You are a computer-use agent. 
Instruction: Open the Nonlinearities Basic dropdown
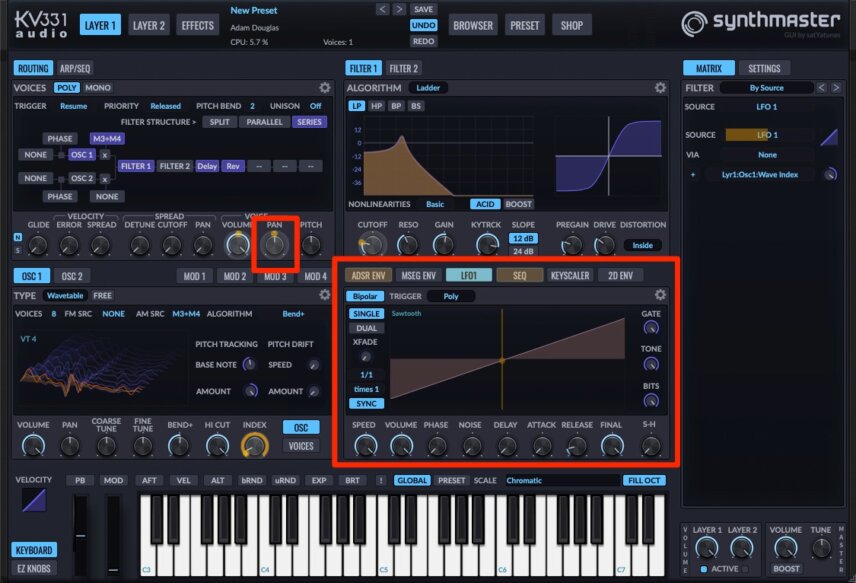pyautogui.click(x=435, y=204)
